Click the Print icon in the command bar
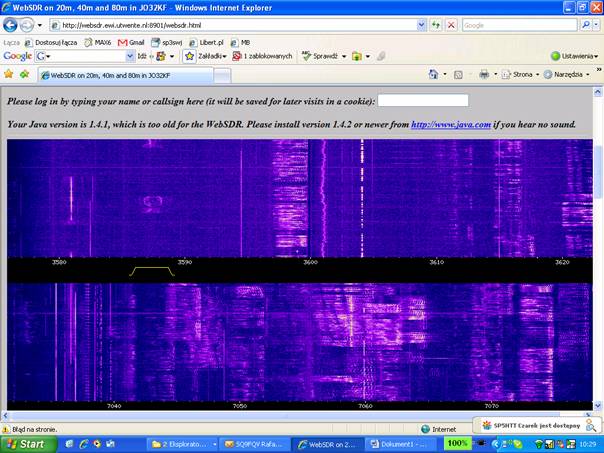The image size is (604, 453). [484, 74]
